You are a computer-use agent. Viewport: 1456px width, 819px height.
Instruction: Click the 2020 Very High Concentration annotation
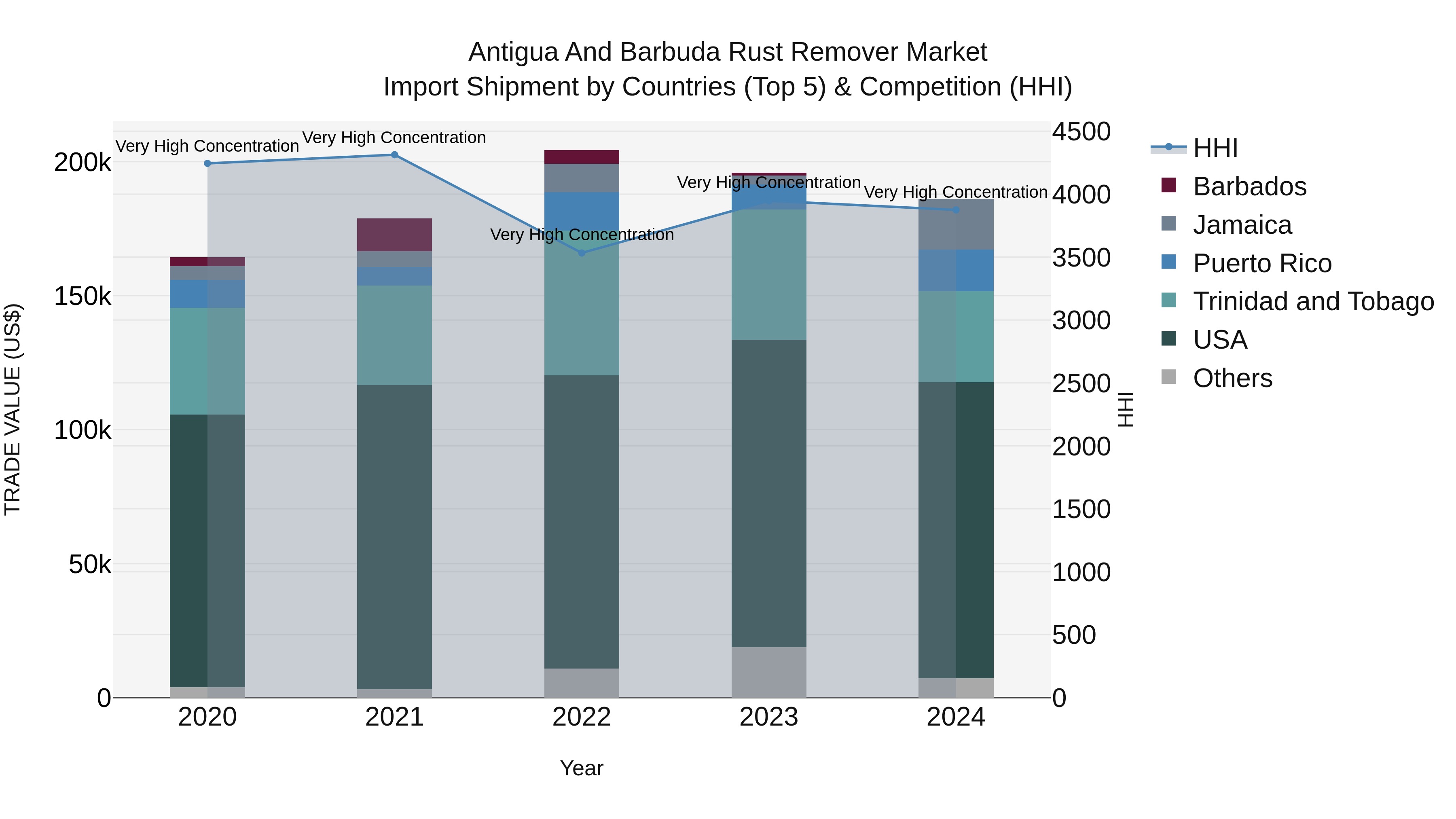click(x=207, y=146)
